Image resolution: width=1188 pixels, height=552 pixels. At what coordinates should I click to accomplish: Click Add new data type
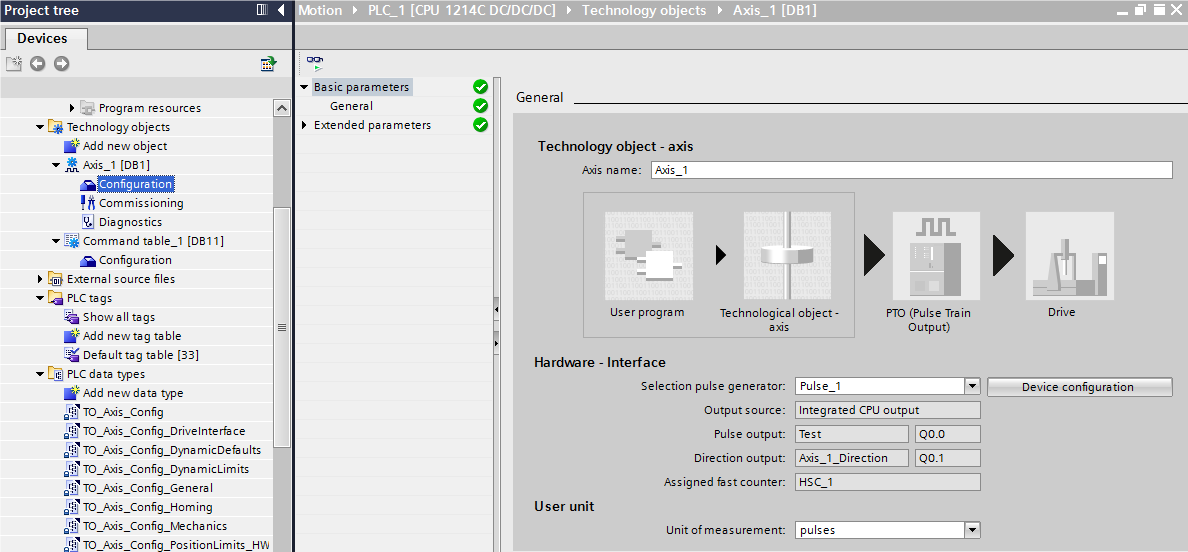pyautogui.click(x=133, y=393)
